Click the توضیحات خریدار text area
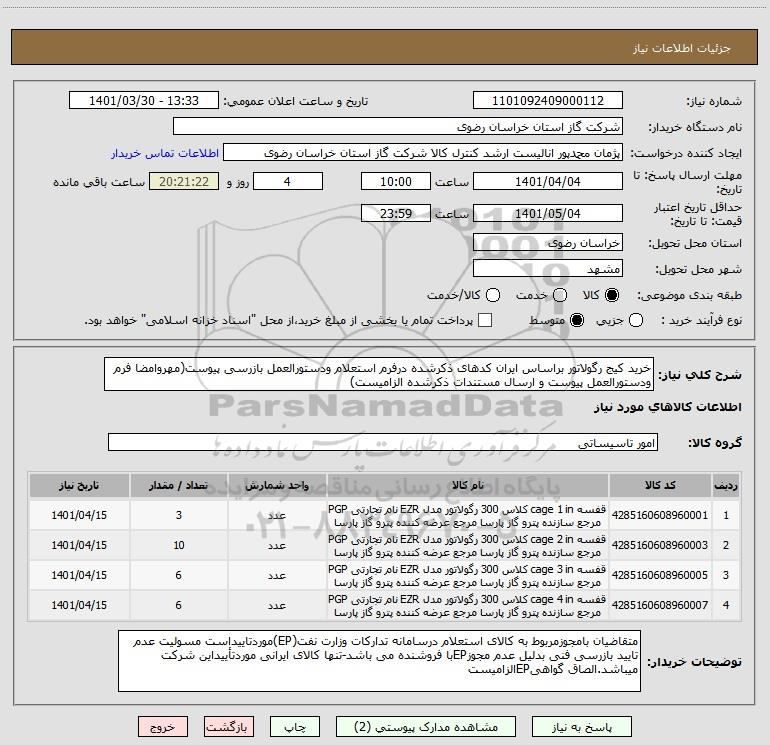Viewport: 770px width, 745px height. click(x=379, y=661)
